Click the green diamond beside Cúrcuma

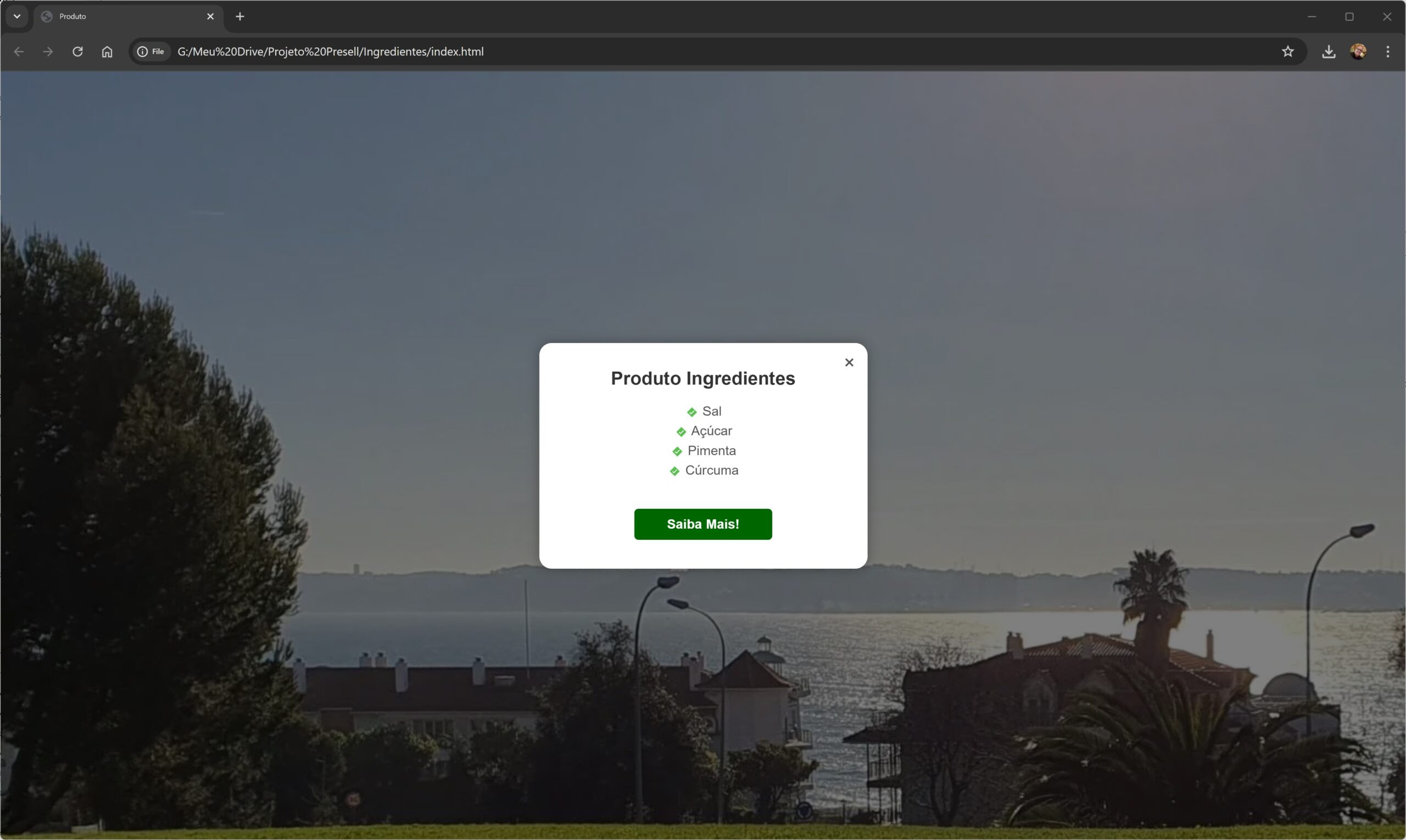674,471
